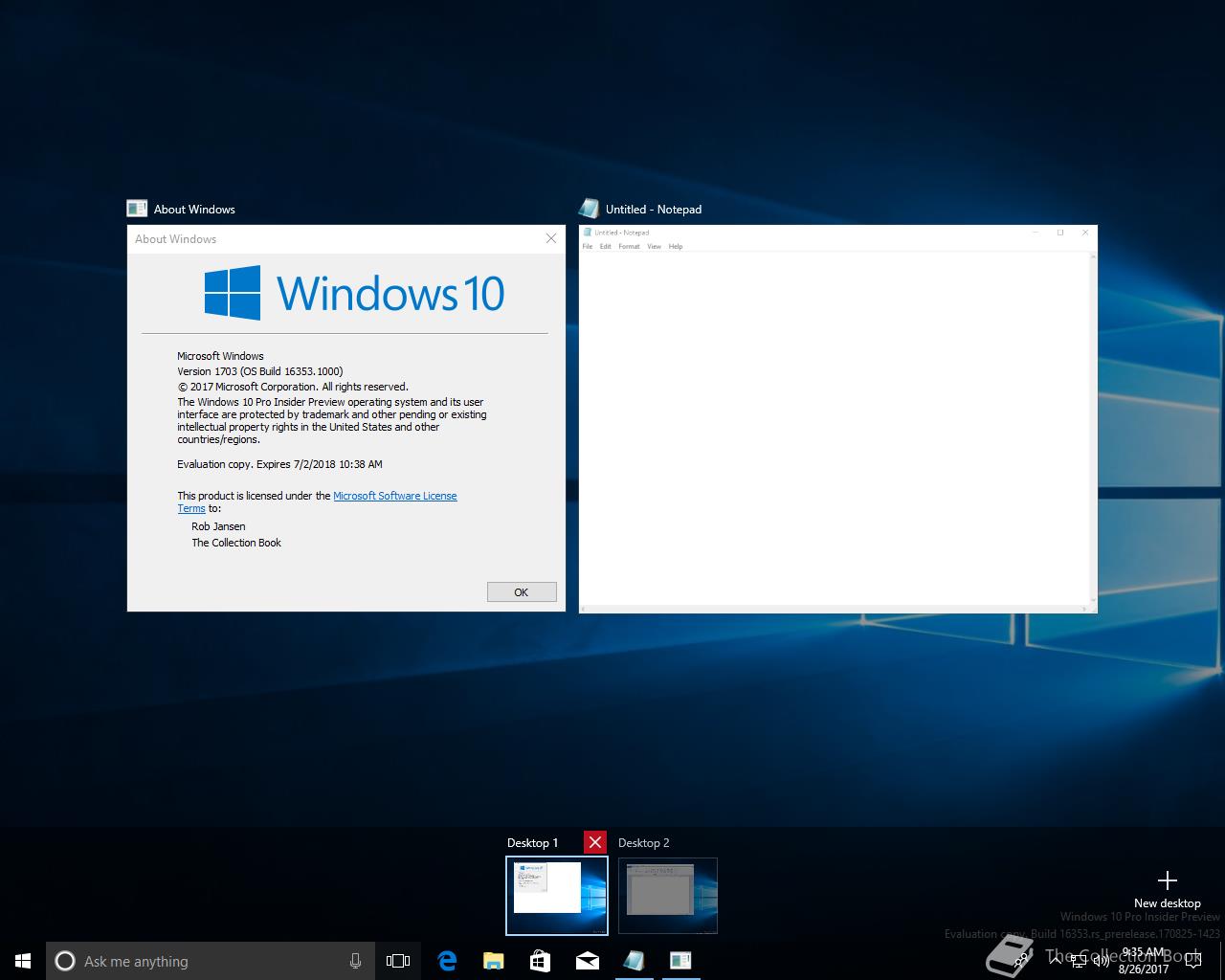Screen dimensions: 1225x980
Task: Minimize the Notepad window in preview
Action: coord(1036,233)
